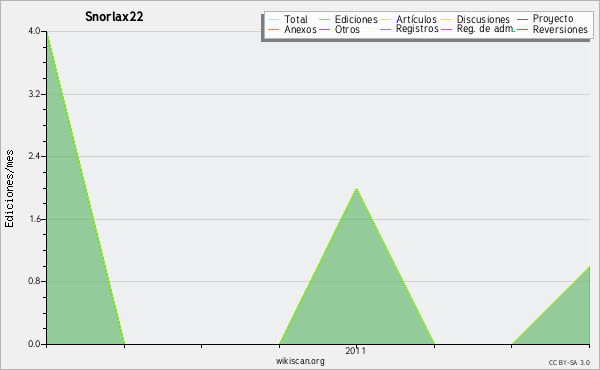Select the Registros legend entry

click(x=417, y=29)
